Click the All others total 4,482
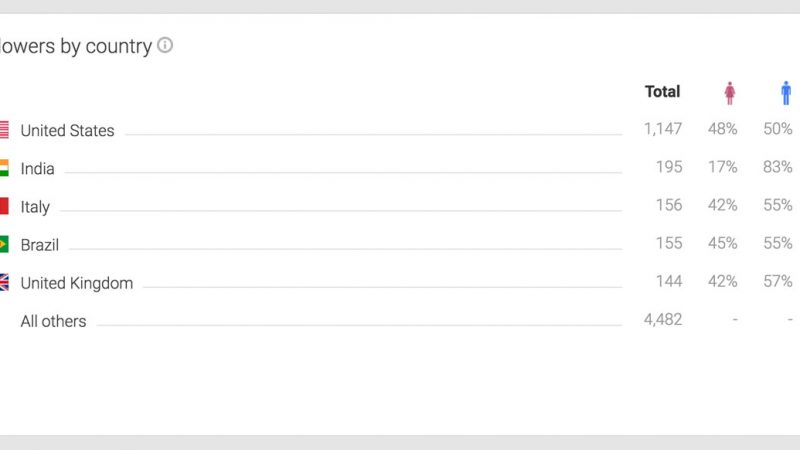This screenshot has height=450, width=800. point(662,320)
